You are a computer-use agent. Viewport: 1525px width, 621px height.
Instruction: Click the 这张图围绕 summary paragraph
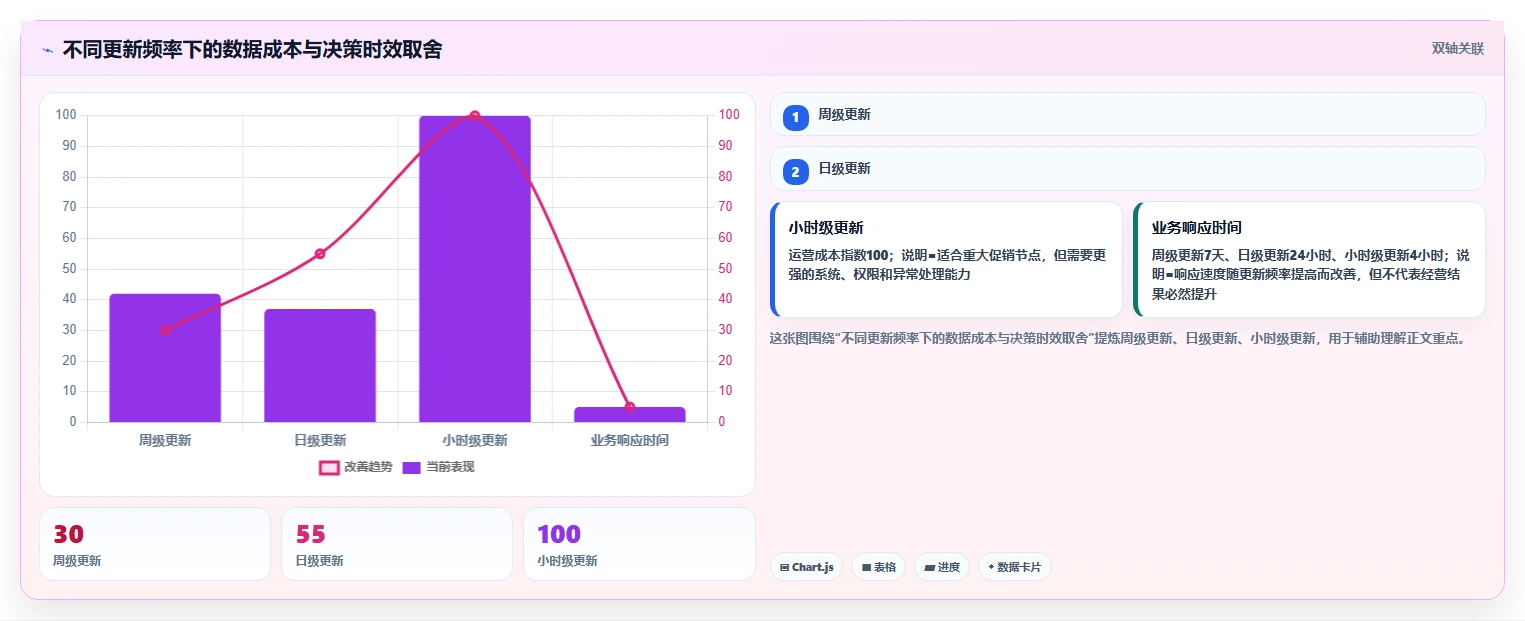(1118, 338)
